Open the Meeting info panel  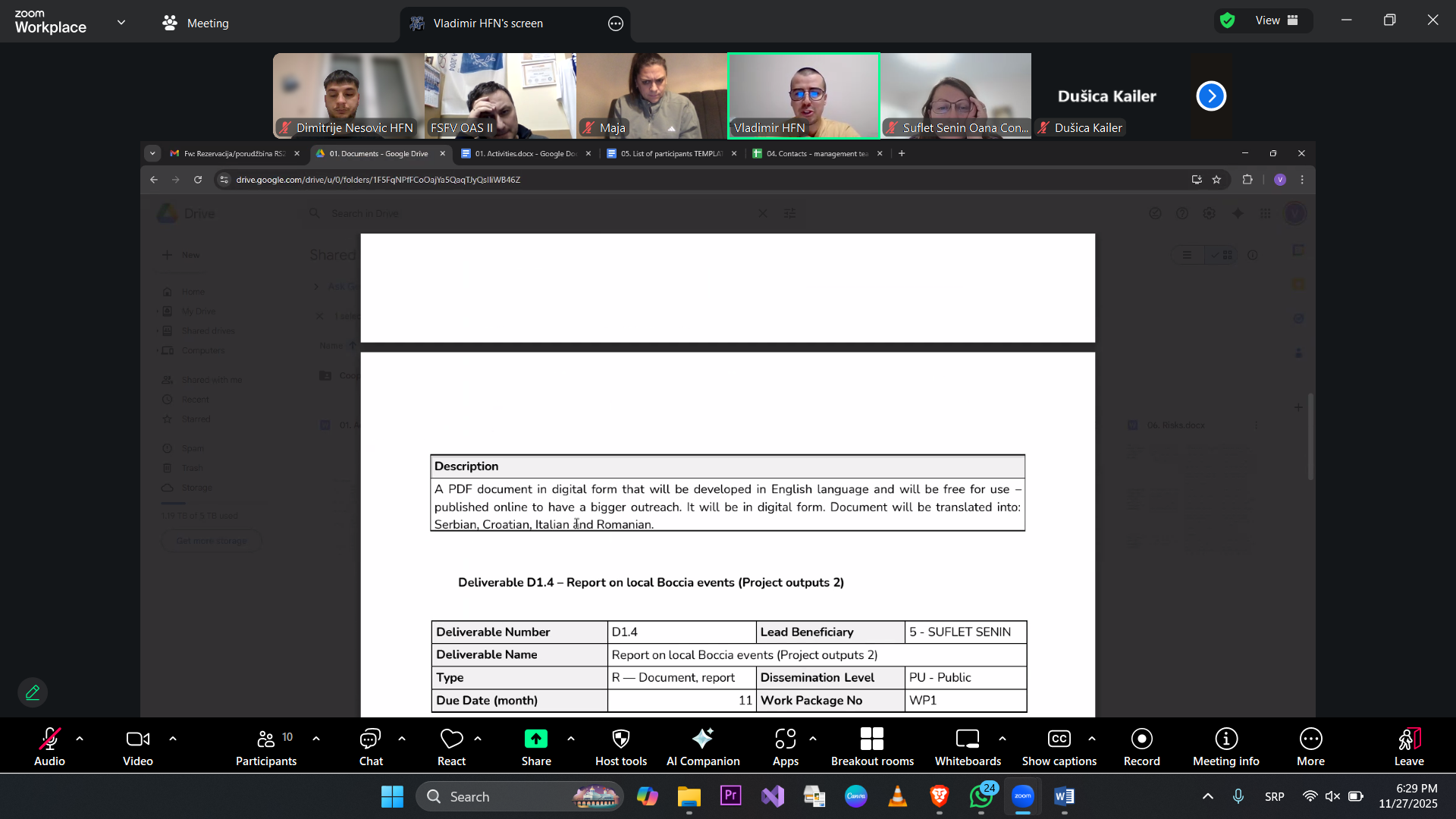(x=1225, y=746)
